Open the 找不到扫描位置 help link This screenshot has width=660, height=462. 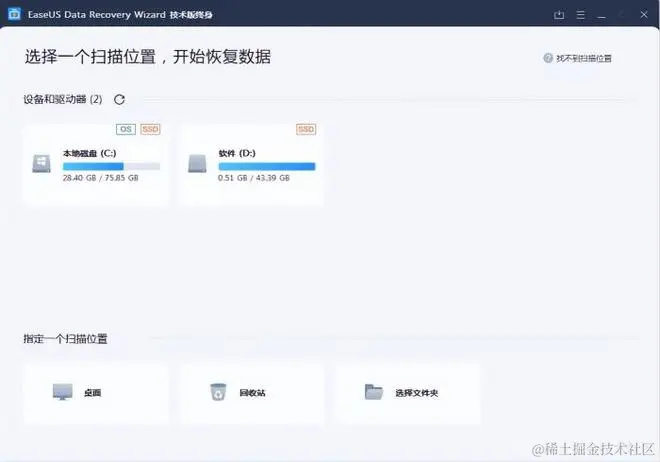coord(583,58)
